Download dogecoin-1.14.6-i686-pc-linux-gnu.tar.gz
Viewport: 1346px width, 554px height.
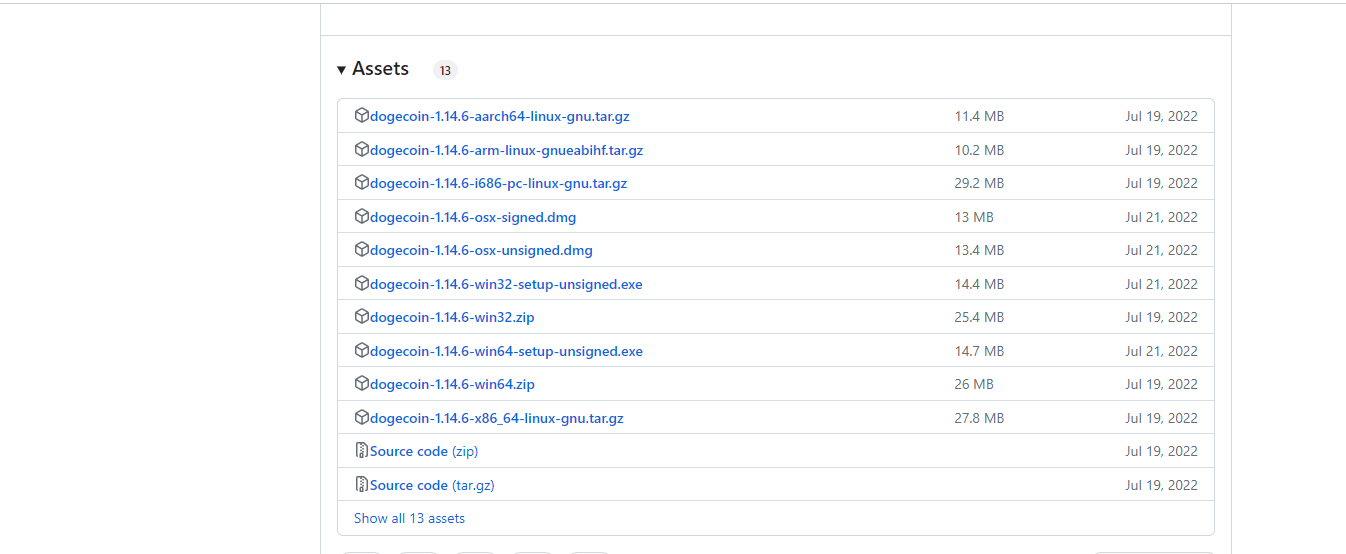pyautogui.click(x=499, y=184)
